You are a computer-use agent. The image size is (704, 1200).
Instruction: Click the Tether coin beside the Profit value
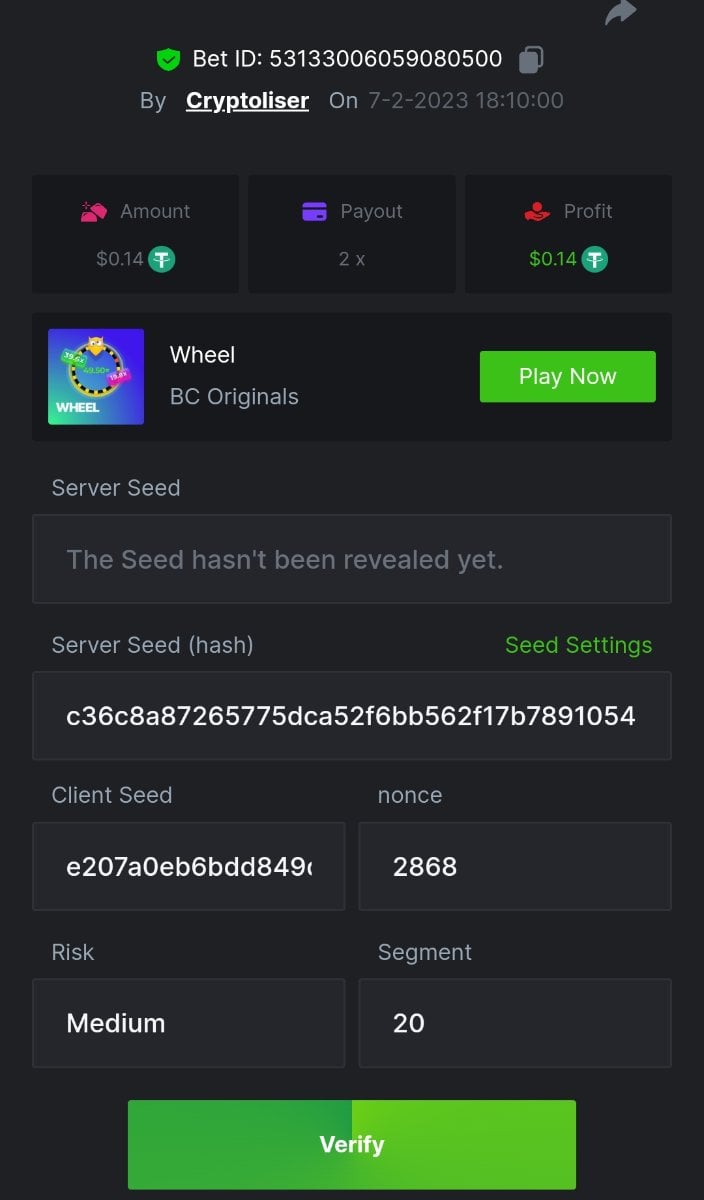pos(595,260)
